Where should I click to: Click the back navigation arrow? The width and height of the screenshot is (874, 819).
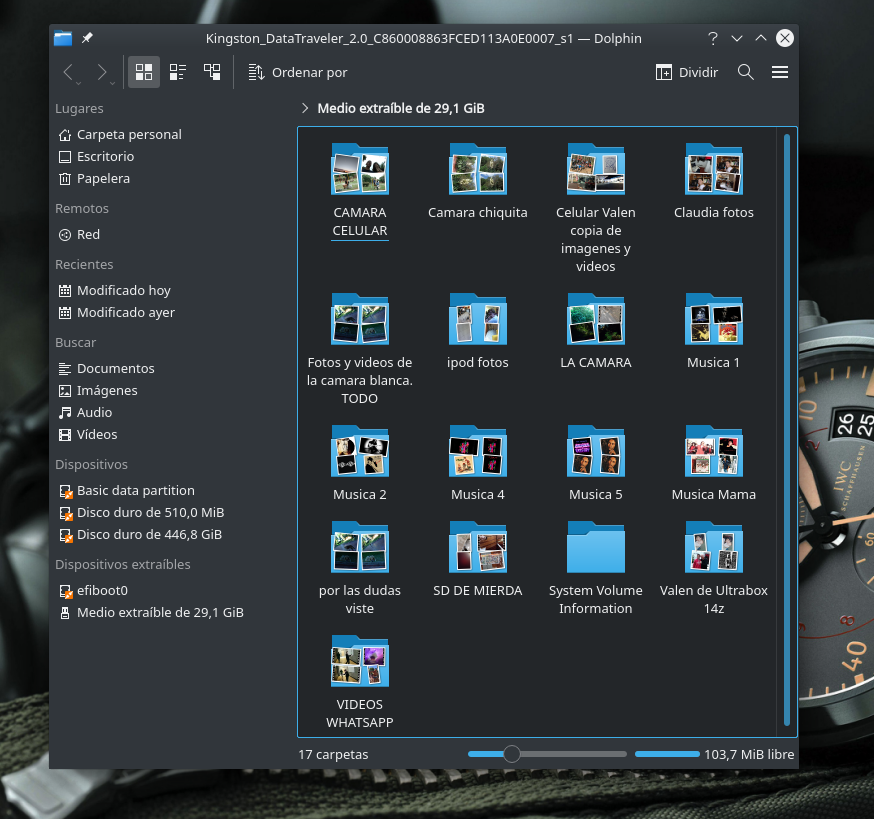(68, 72)
